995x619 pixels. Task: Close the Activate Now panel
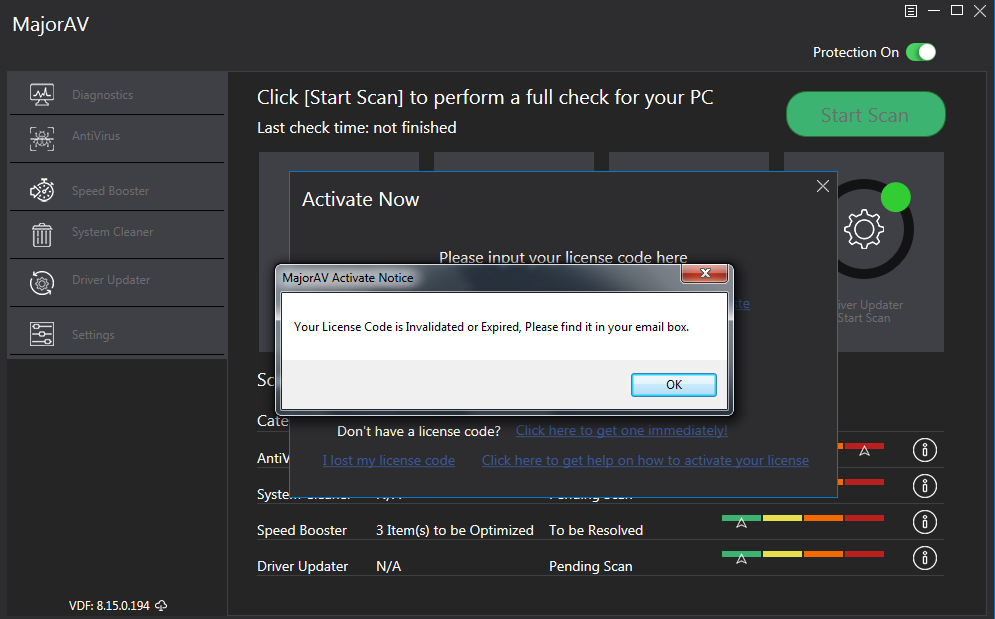pyautogui.click(x=822, y=186)
